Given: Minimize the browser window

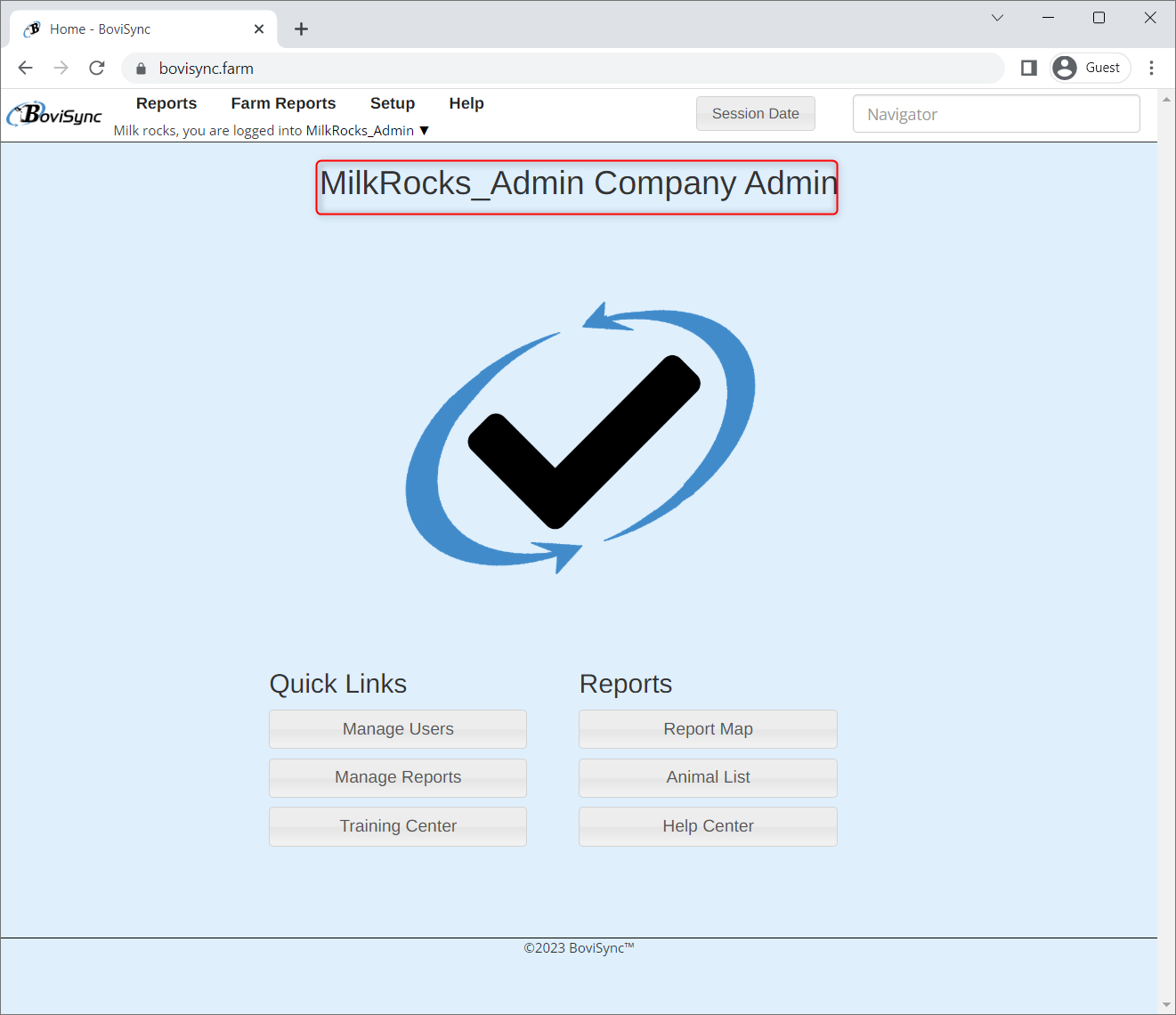Looking at the screenshot, I should tap(1049, 17).
